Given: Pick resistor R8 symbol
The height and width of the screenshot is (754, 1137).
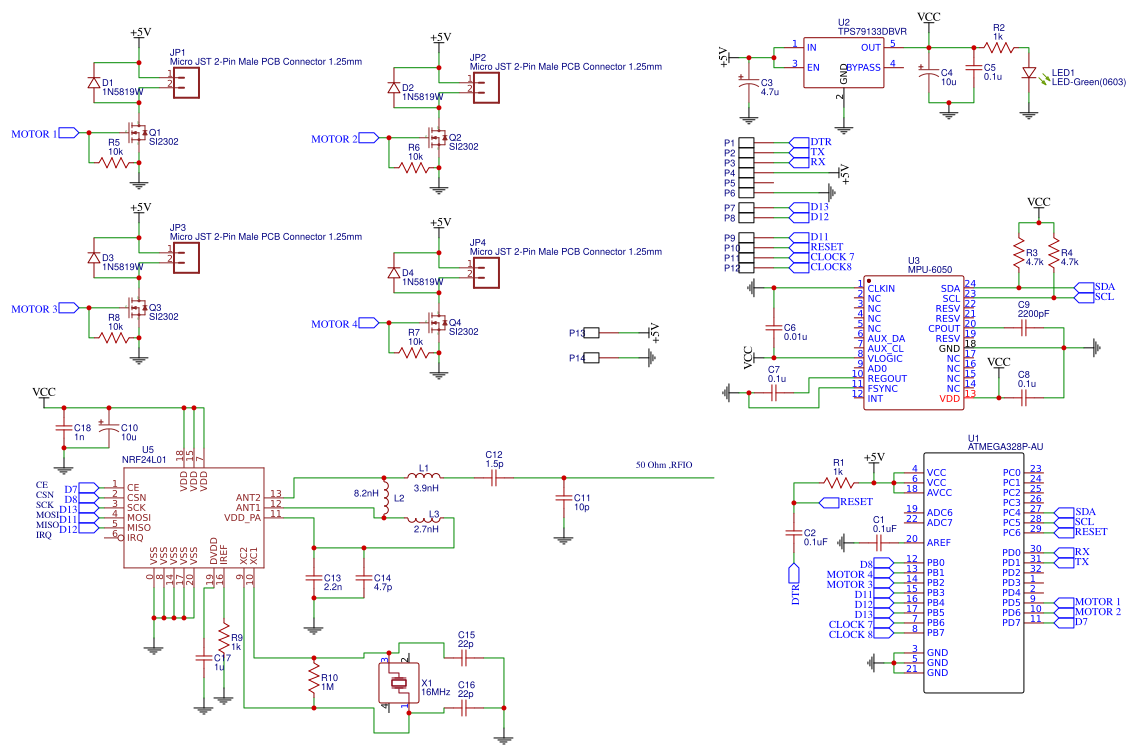Looking at the screenshot, I should (114, 337).
